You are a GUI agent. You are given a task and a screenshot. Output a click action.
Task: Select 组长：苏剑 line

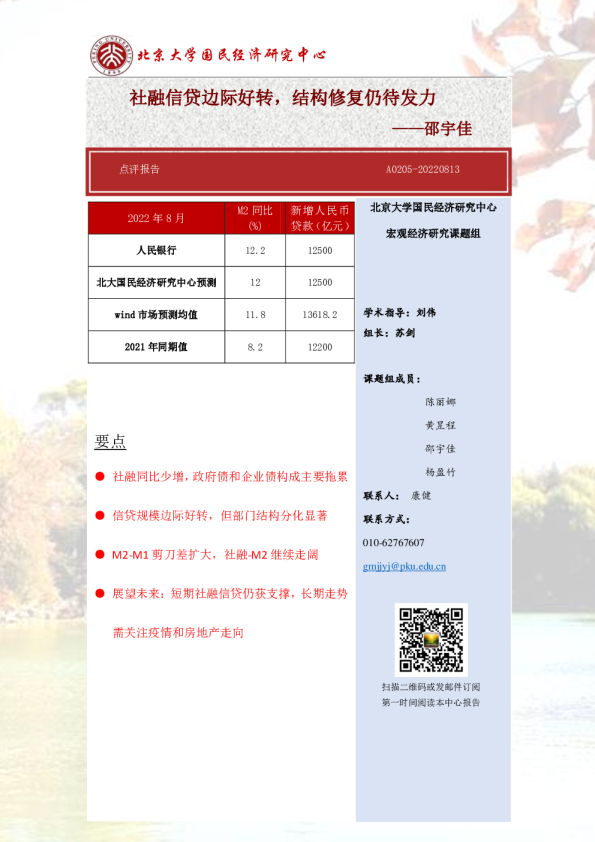tap(389, 333)
